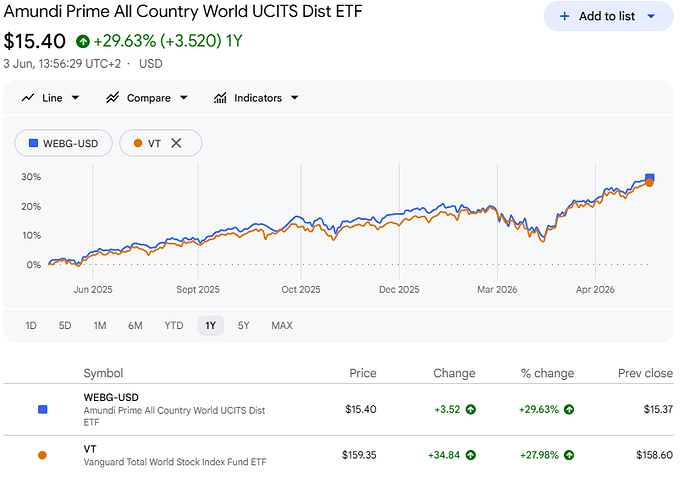Click the Change column header
690x483 pixels.
tap(454, 373)
